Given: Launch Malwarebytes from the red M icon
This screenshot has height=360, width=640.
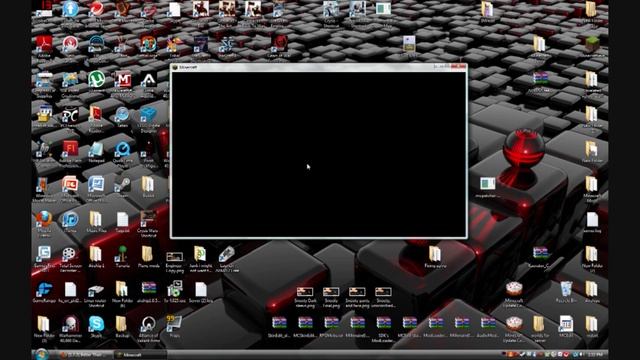Looking at the screenshot, I should [x=123, y=79].
